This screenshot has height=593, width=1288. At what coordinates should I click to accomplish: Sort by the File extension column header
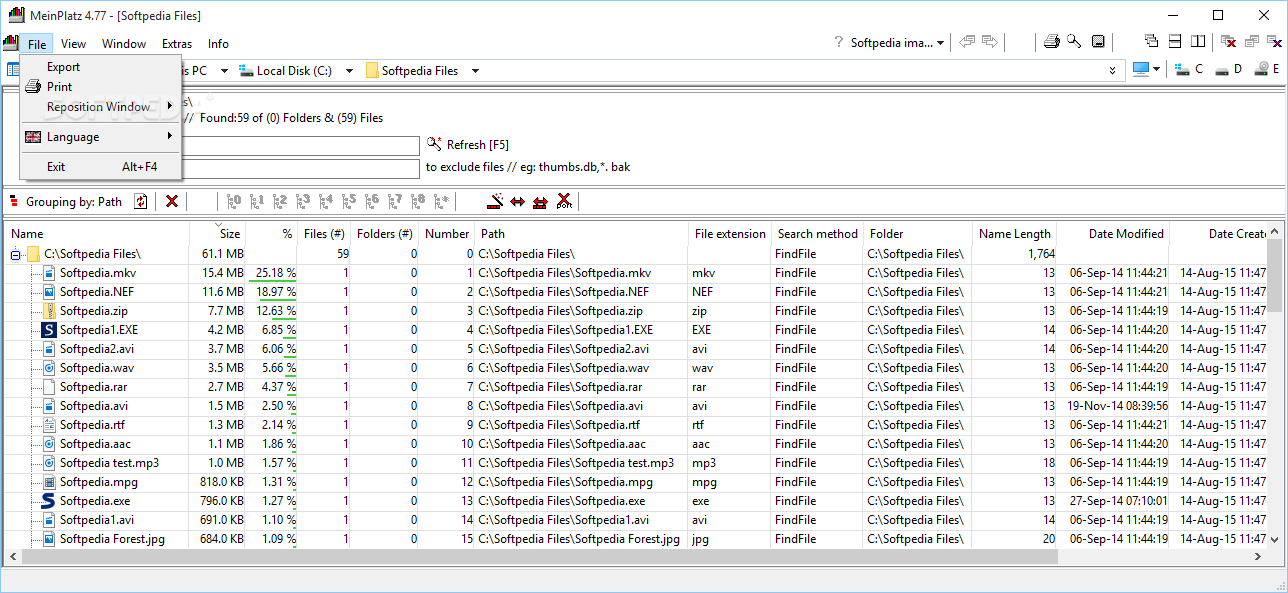coord(730,233)
